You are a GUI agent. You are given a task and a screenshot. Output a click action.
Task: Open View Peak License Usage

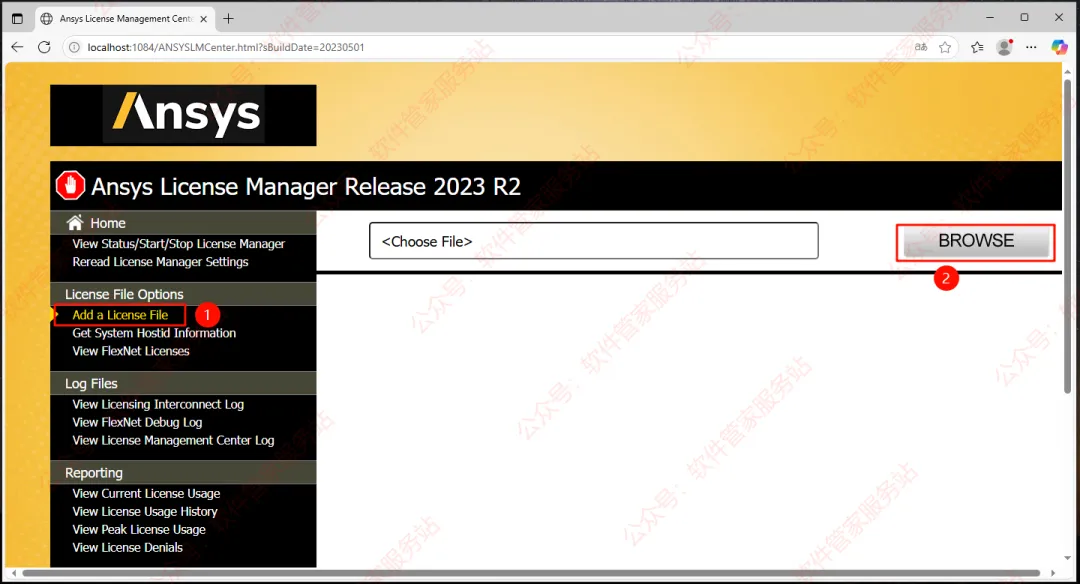pos(138,529)
